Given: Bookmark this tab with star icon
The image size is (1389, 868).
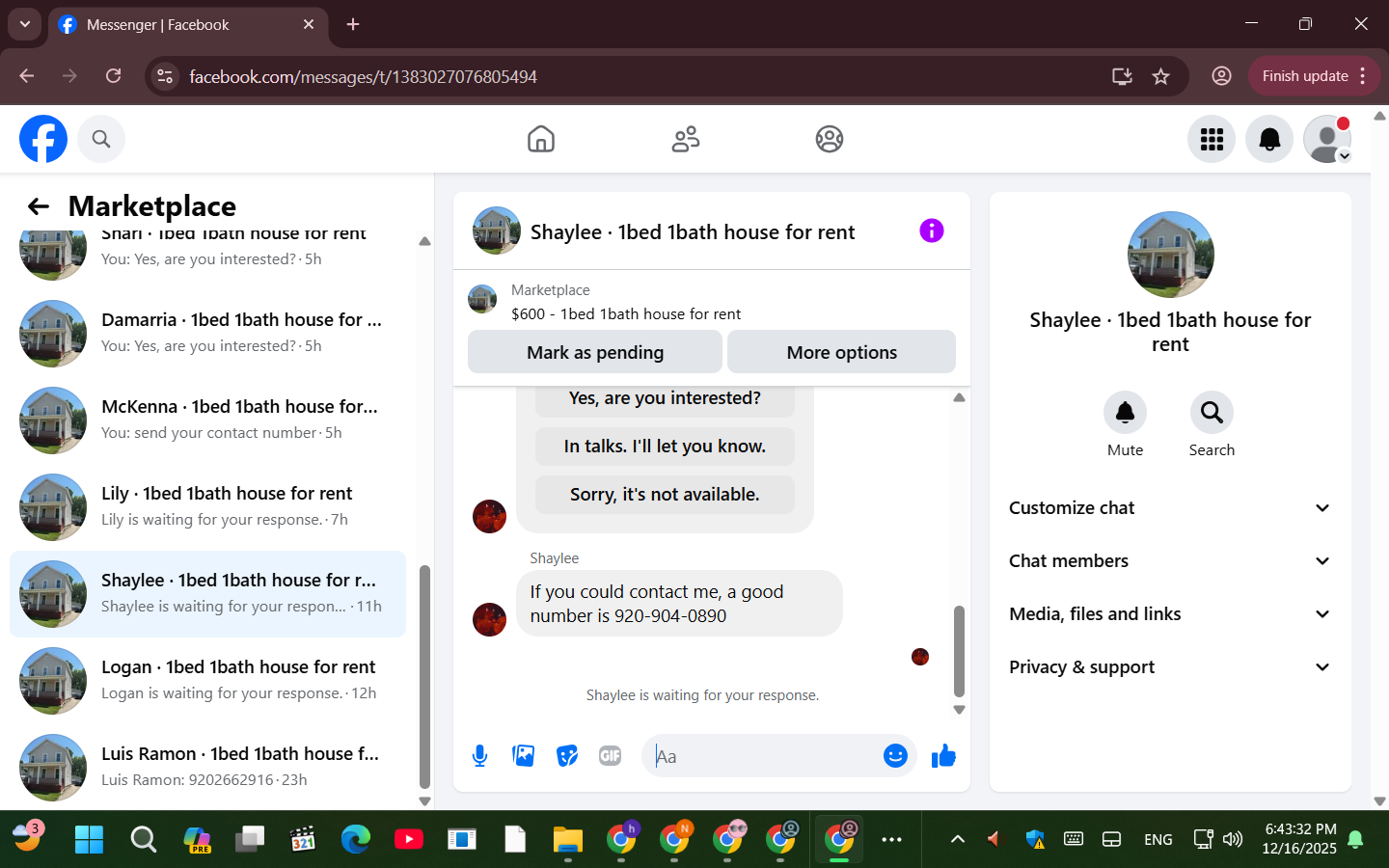Looking at the screenshot, I should [x=1160, y=76].
